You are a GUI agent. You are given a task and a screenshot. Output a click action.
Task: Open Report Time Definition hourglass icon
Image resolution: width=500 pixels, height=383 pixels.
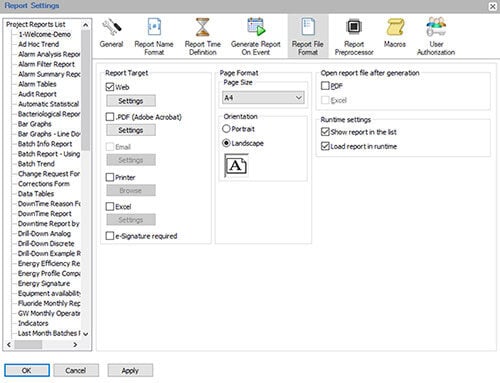click(x=203, y=27)
